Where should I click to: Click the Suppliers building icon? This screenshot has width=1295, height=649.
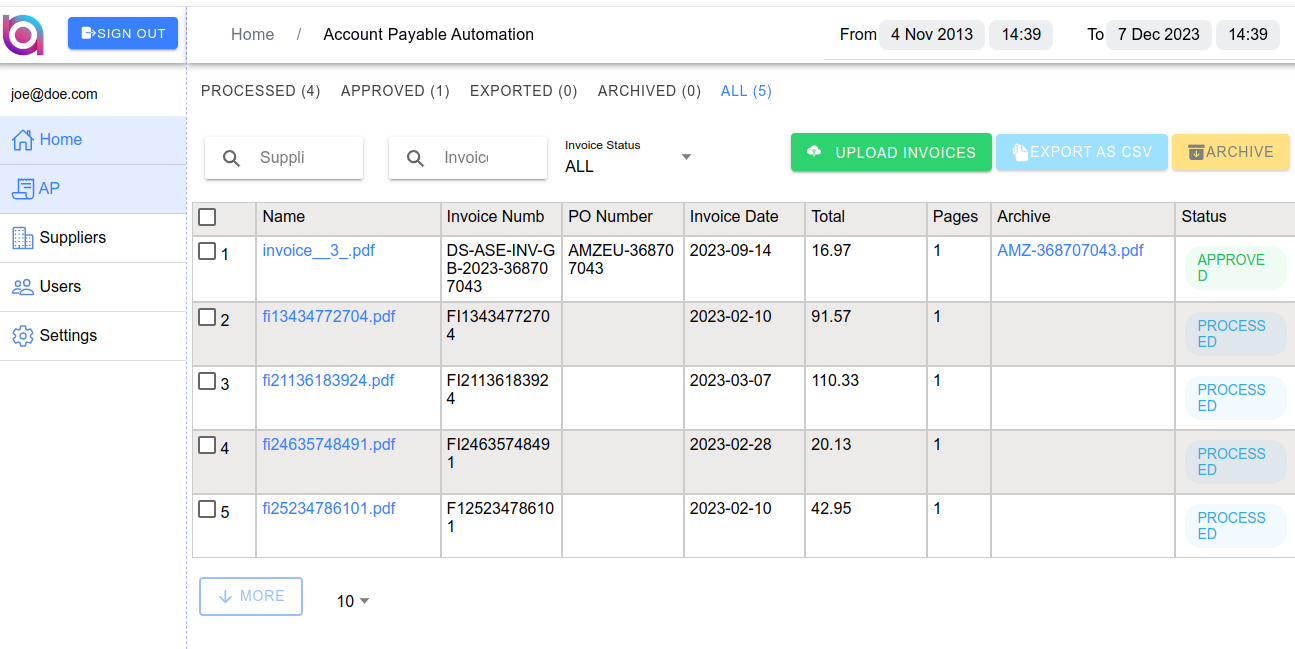(x=23, y=238)
